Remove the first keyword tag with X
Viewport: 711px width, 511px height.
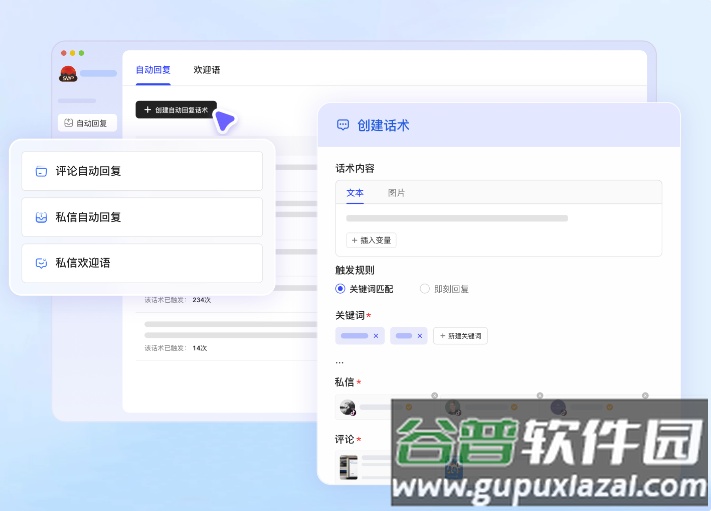click(376, 336)
